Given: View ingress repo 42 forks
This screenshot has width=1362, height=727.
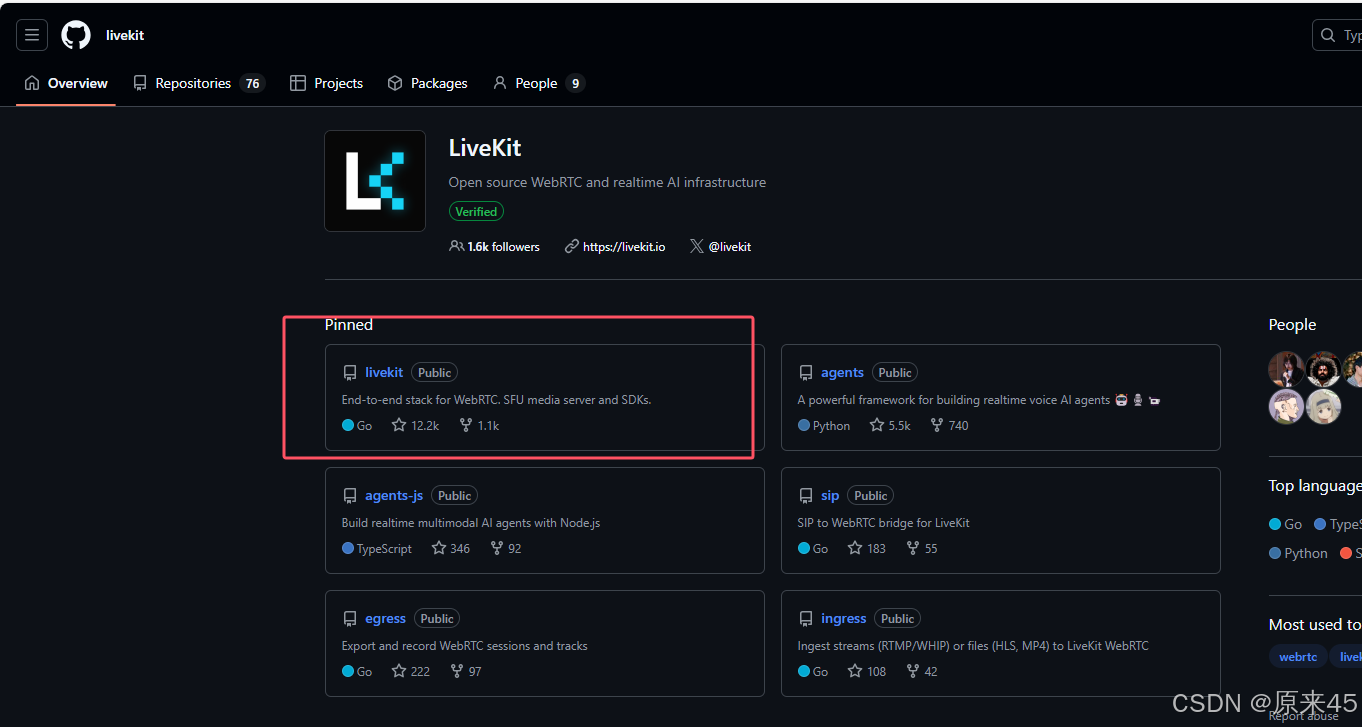Looking at the screenshot, I should [x=922, y=671].
